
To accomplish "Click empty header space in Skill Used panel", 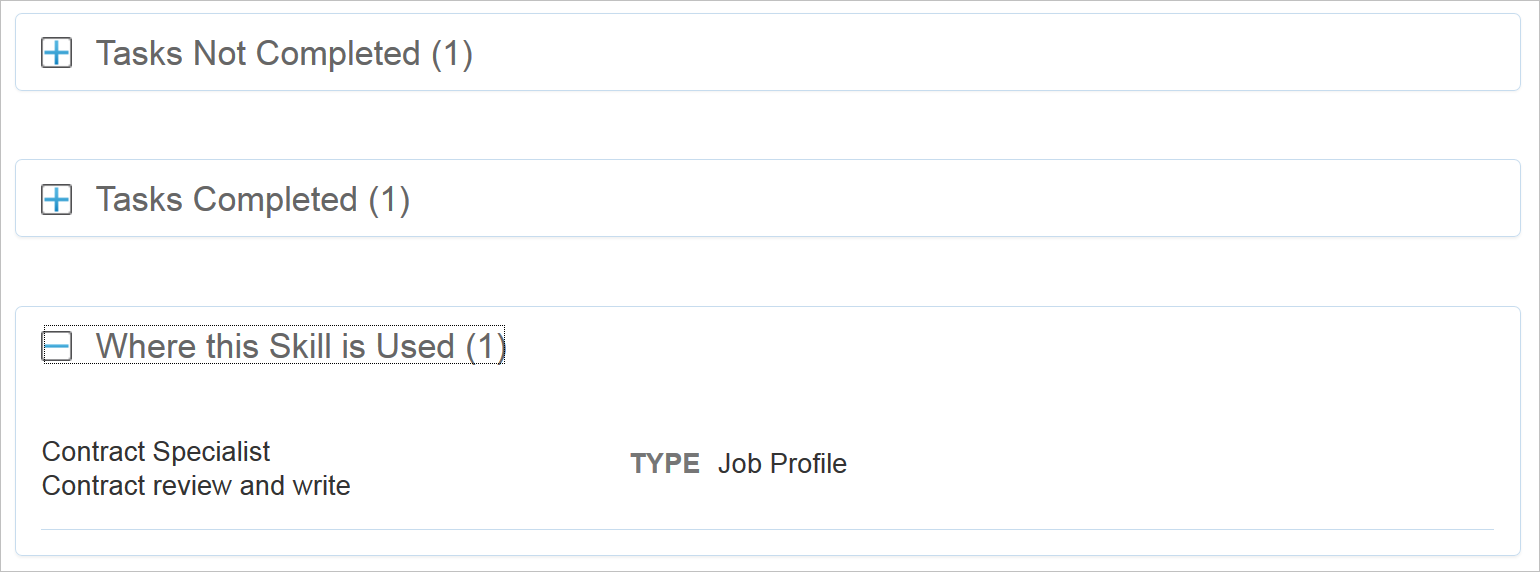I will click(1000, 347).
